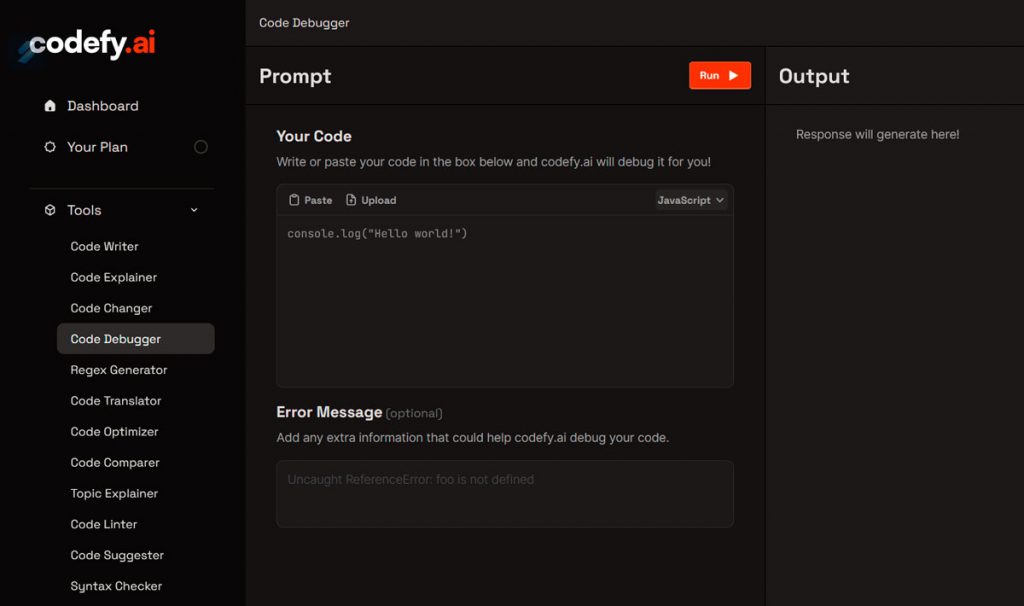Select Code Explainer from sidebar
Screen dimensions: 1024x606
114,278
